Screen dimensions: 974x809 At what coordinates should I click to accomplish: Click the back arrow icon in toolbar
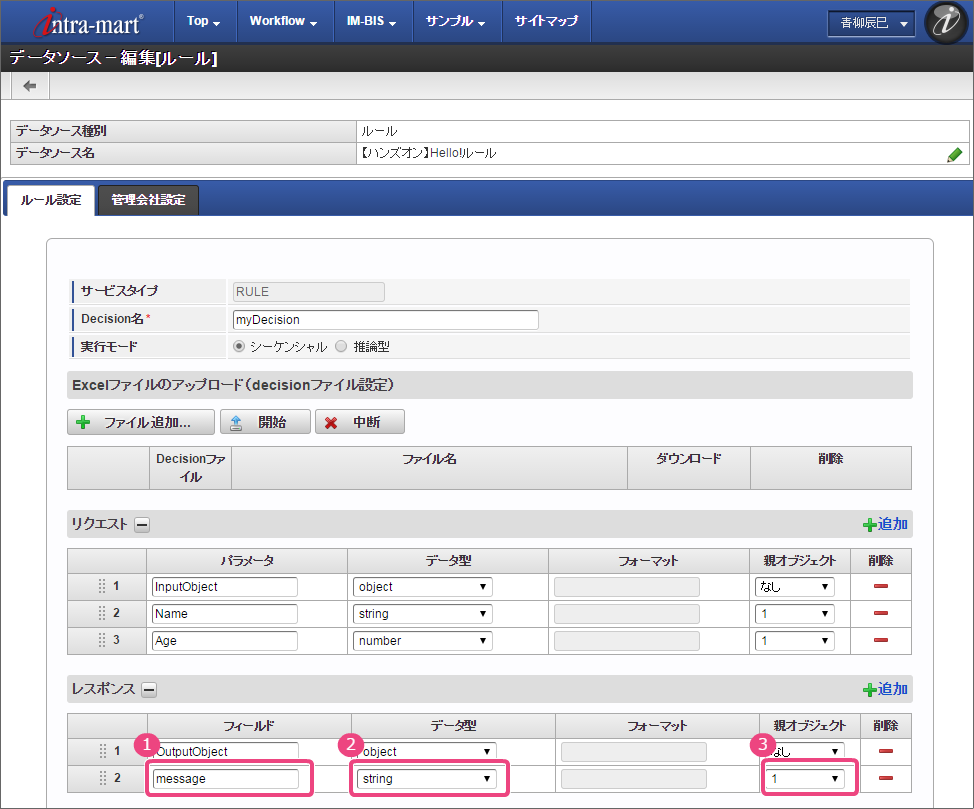pos(30,86)
